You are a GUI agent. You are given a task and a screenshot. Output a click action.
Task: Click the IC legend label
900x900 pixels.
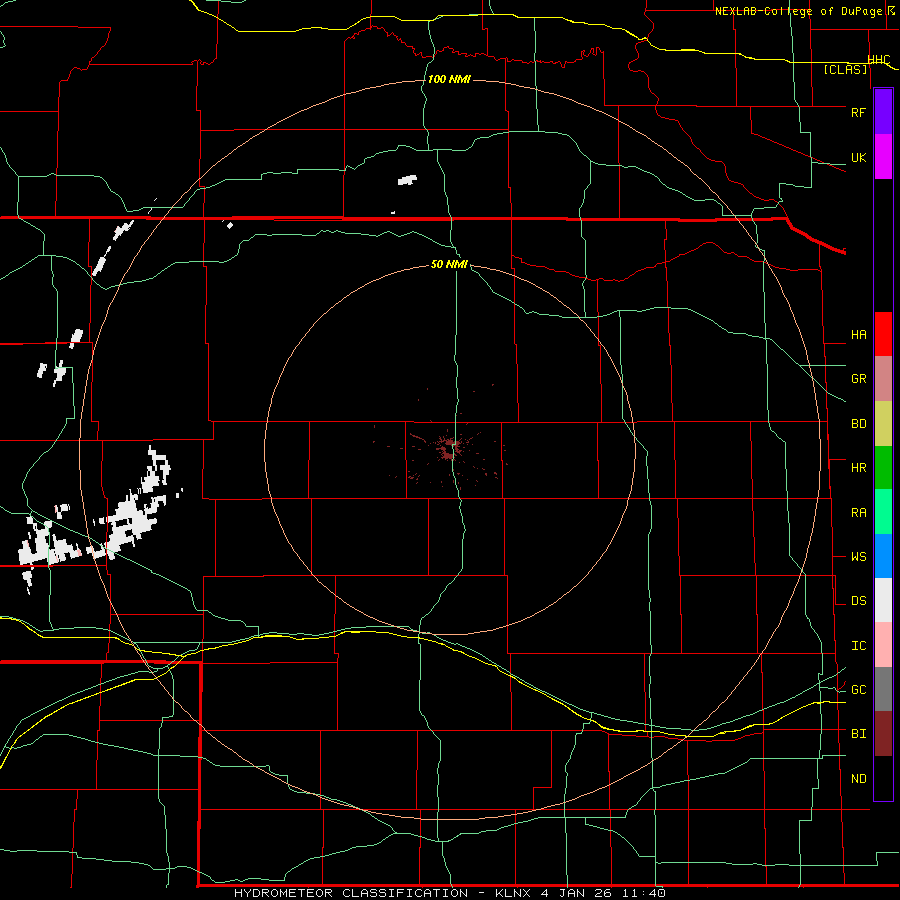pos(859,646)
